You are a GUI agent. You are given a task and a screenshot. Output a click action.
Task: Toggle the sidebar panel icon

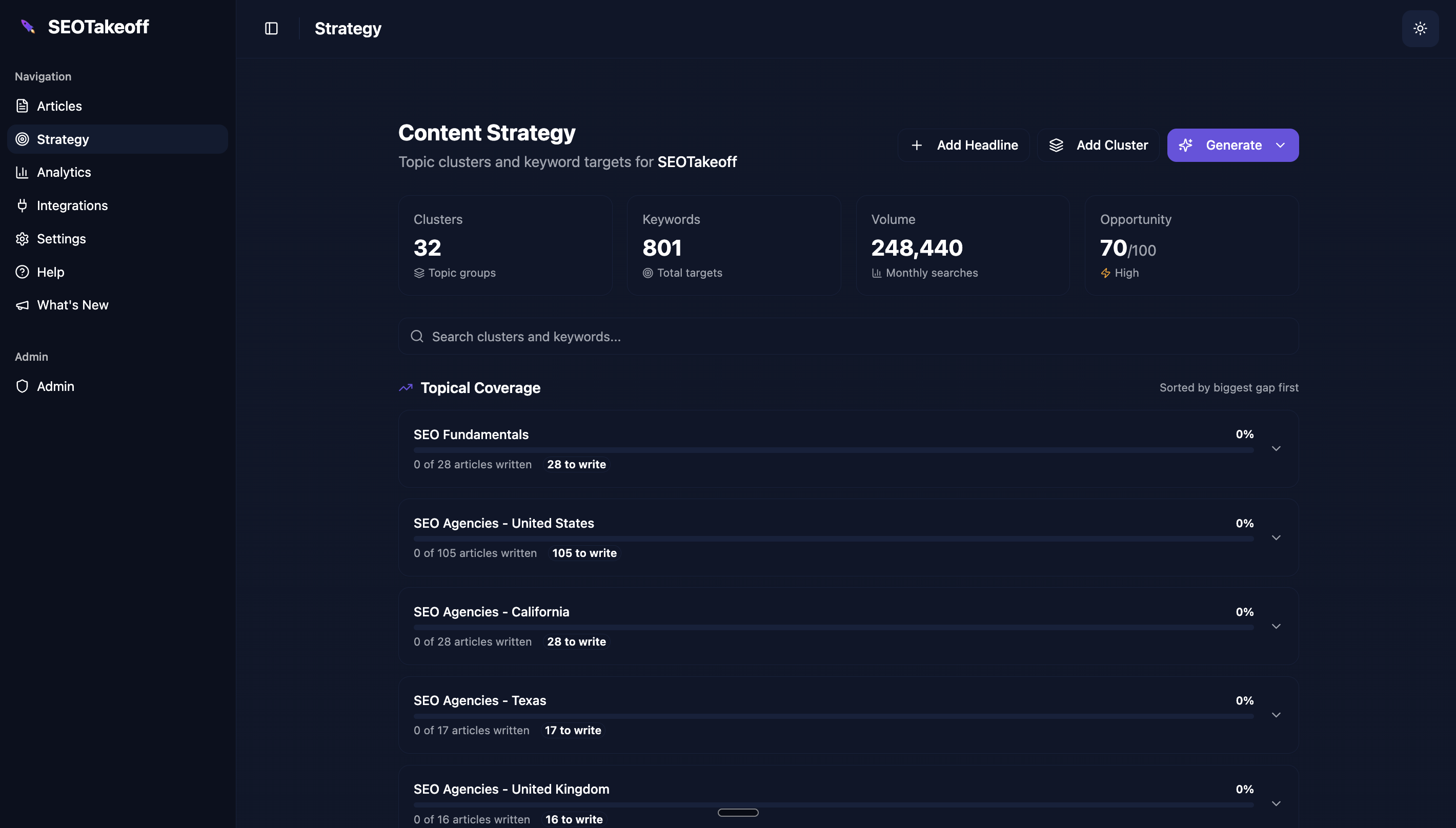271,28
